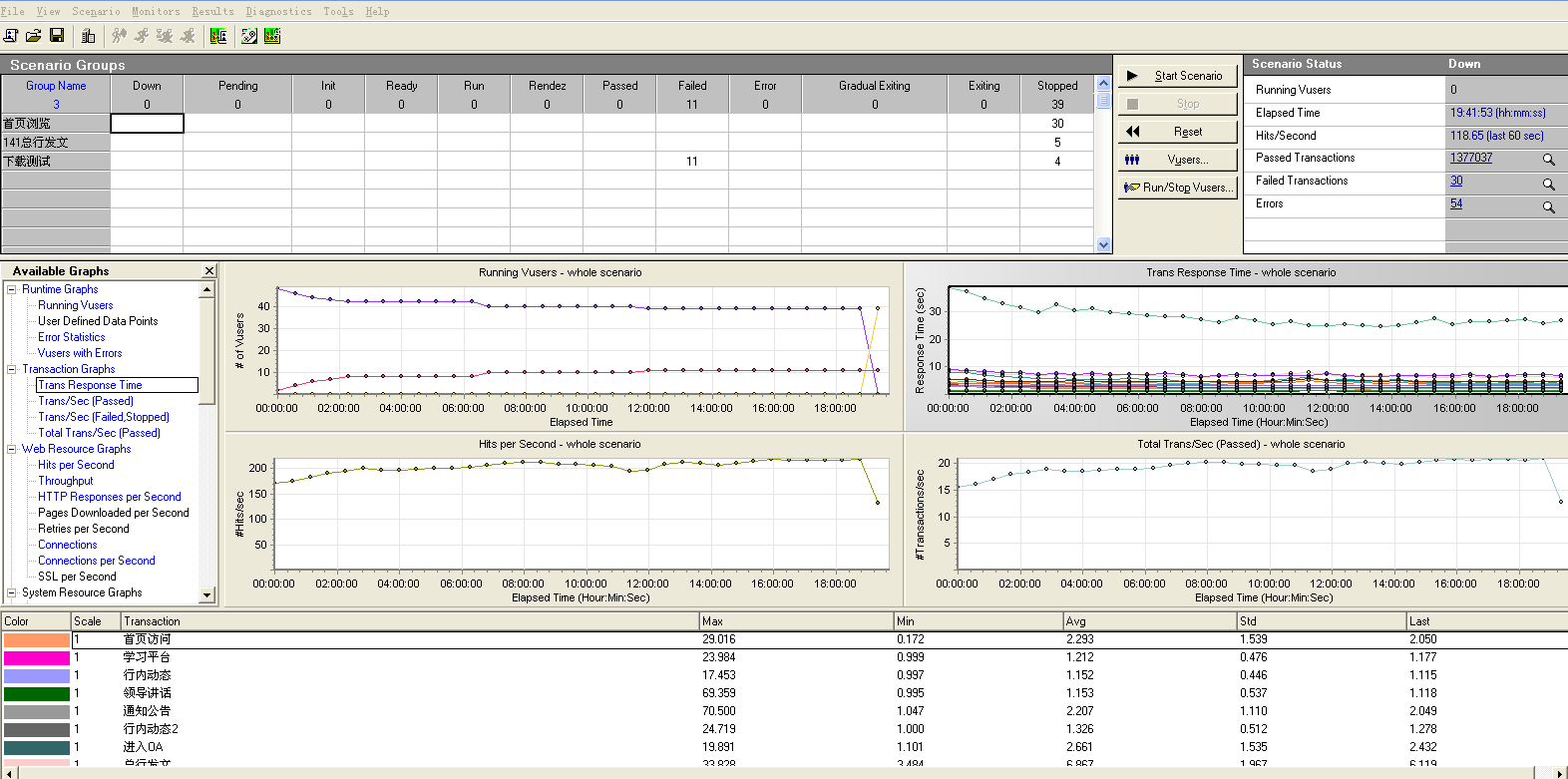
Task: Select Connections per Second tree item
Action: (97, 561)
